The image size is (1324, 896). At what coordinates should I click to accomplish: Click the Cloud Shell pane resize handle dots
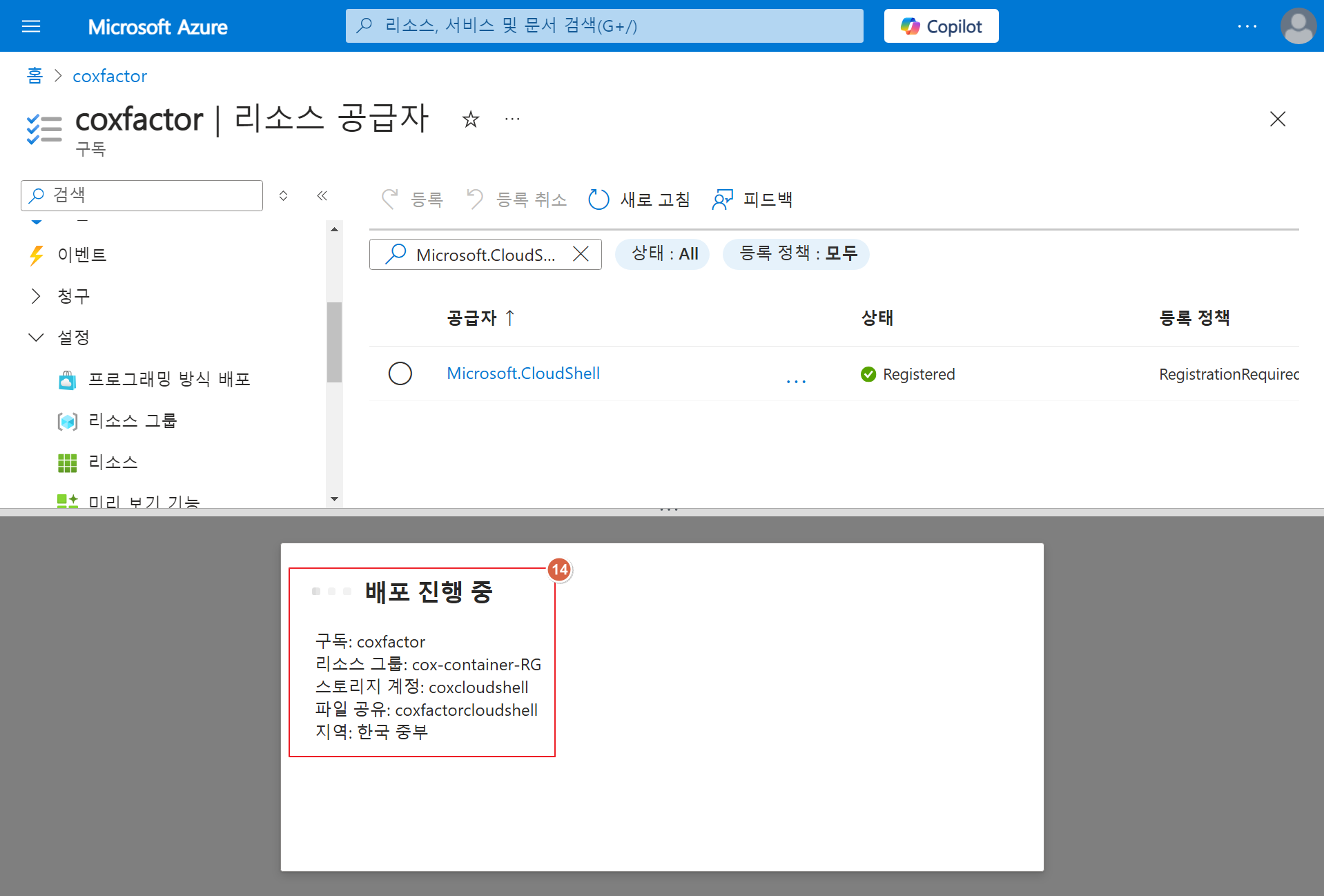(x=668, y=510)
